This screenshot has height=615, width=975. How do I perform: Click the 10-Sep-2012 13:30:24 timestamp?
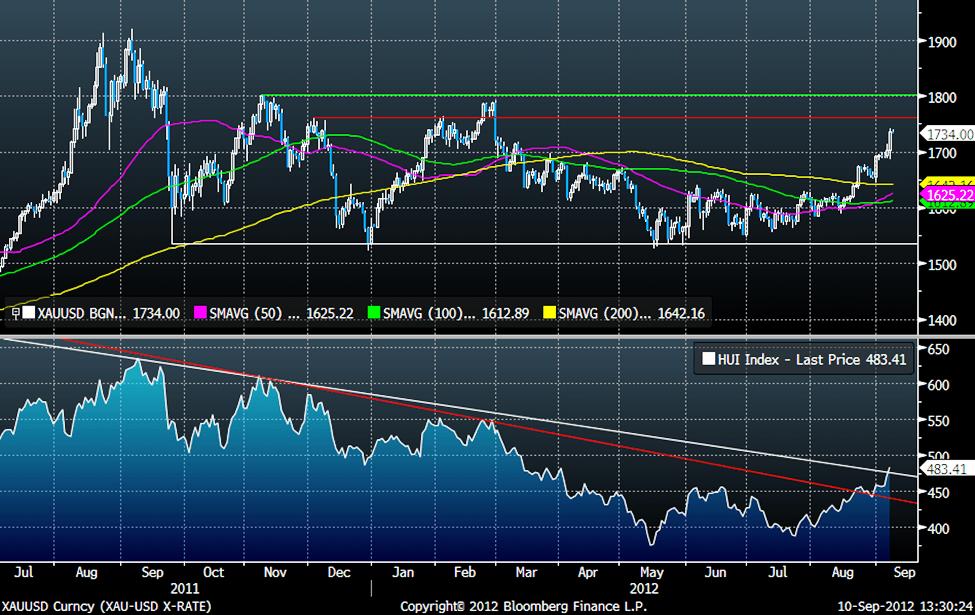[905, 606]
